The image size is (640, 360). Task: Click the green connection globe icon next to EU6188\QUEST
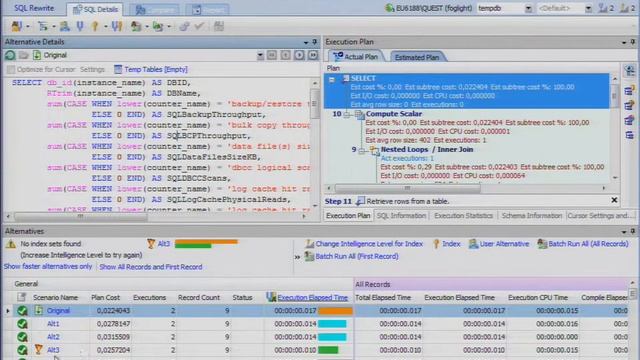point(390,8)
